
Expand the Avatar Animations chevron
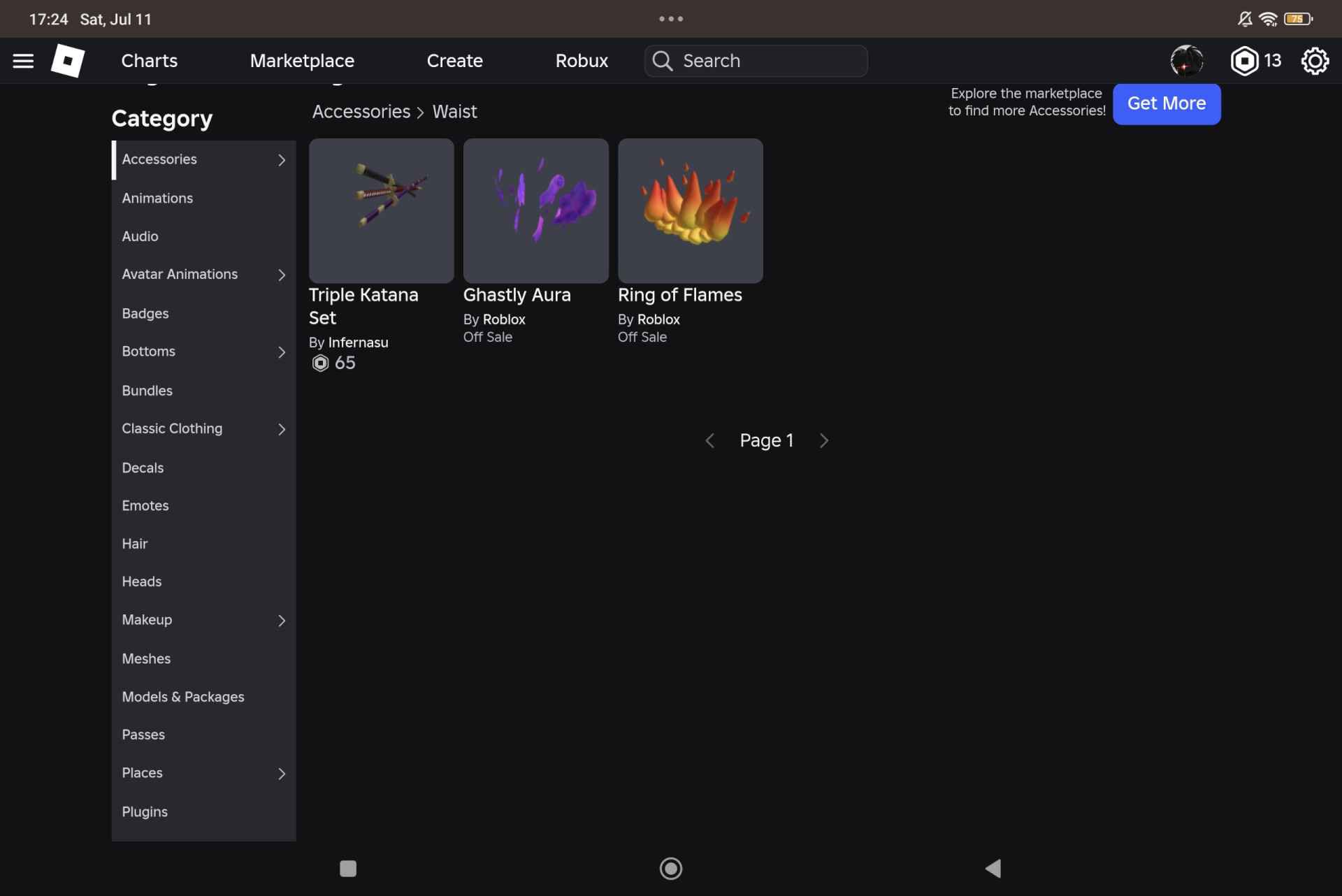click(282, 275)
